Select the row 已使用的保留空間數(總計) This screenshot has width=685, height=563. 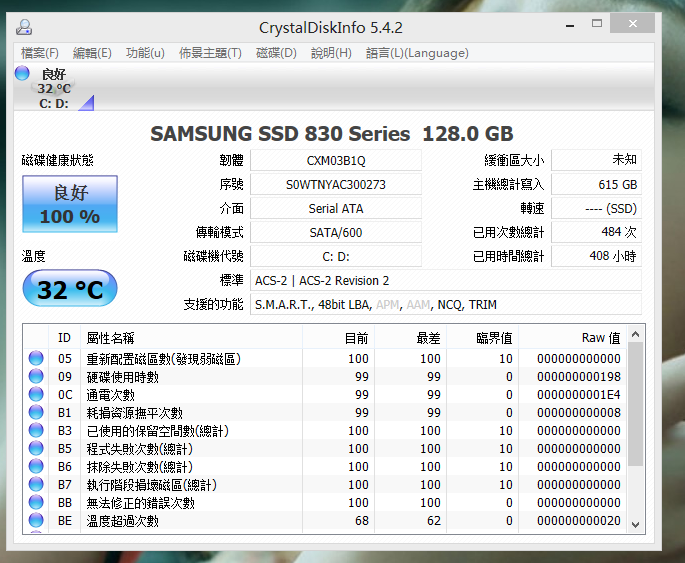coord(325,431)
